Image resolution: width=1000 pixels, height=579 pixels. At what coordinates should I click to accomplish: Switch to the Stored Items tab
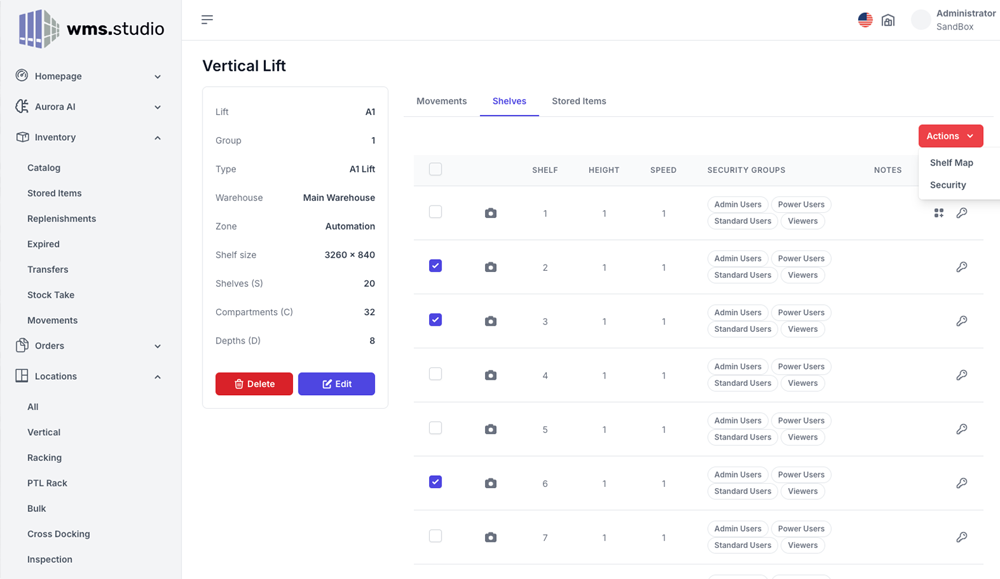coord(579,101)
